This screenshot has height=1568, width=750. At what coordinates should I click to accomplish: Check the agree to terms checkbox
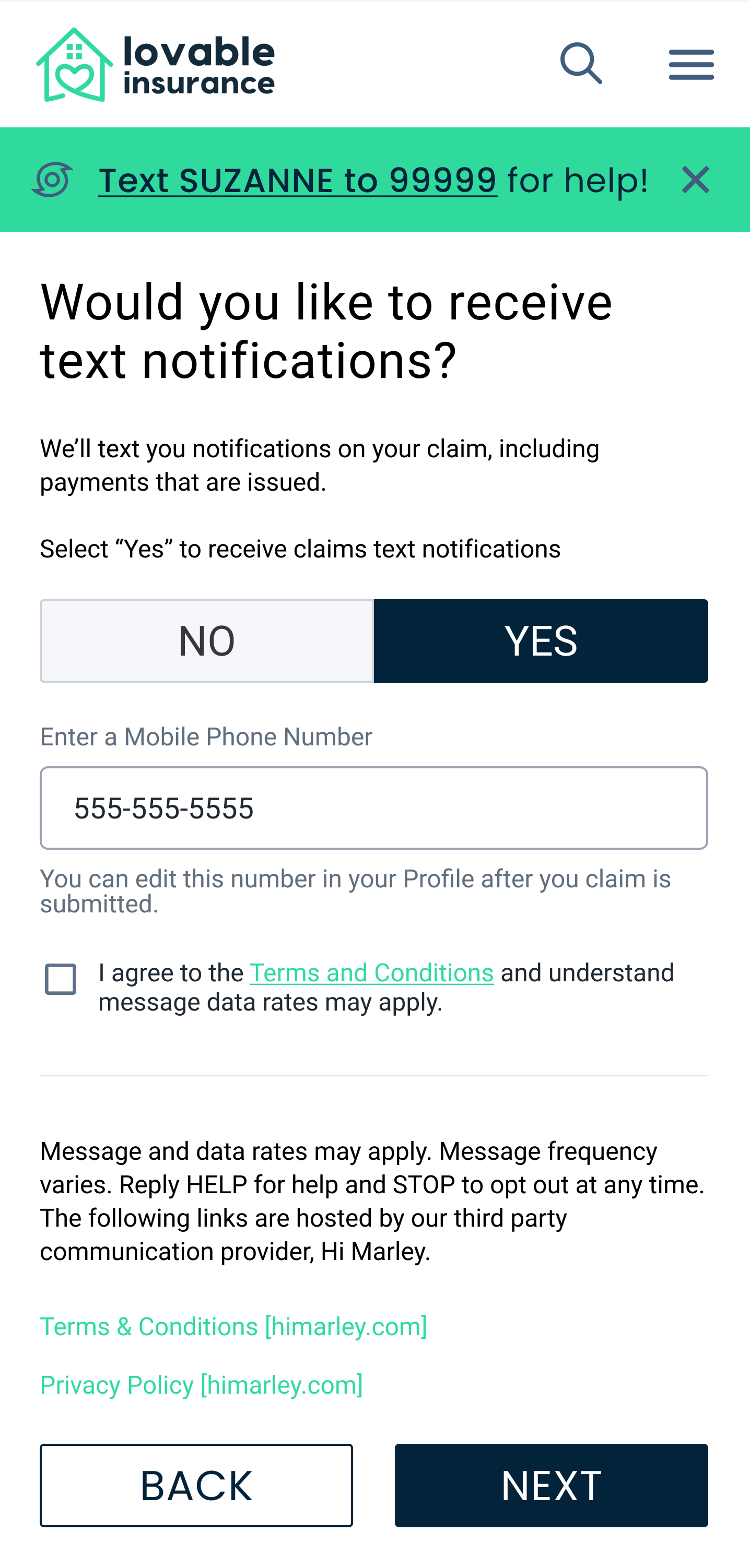pos(61,979)
